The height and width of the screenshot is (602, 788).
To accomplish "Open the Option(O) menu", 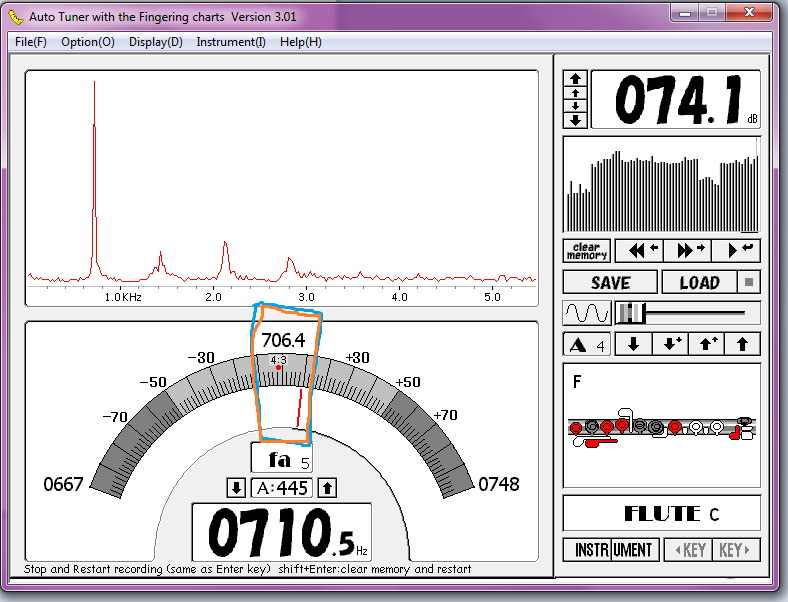I will 88,42.
